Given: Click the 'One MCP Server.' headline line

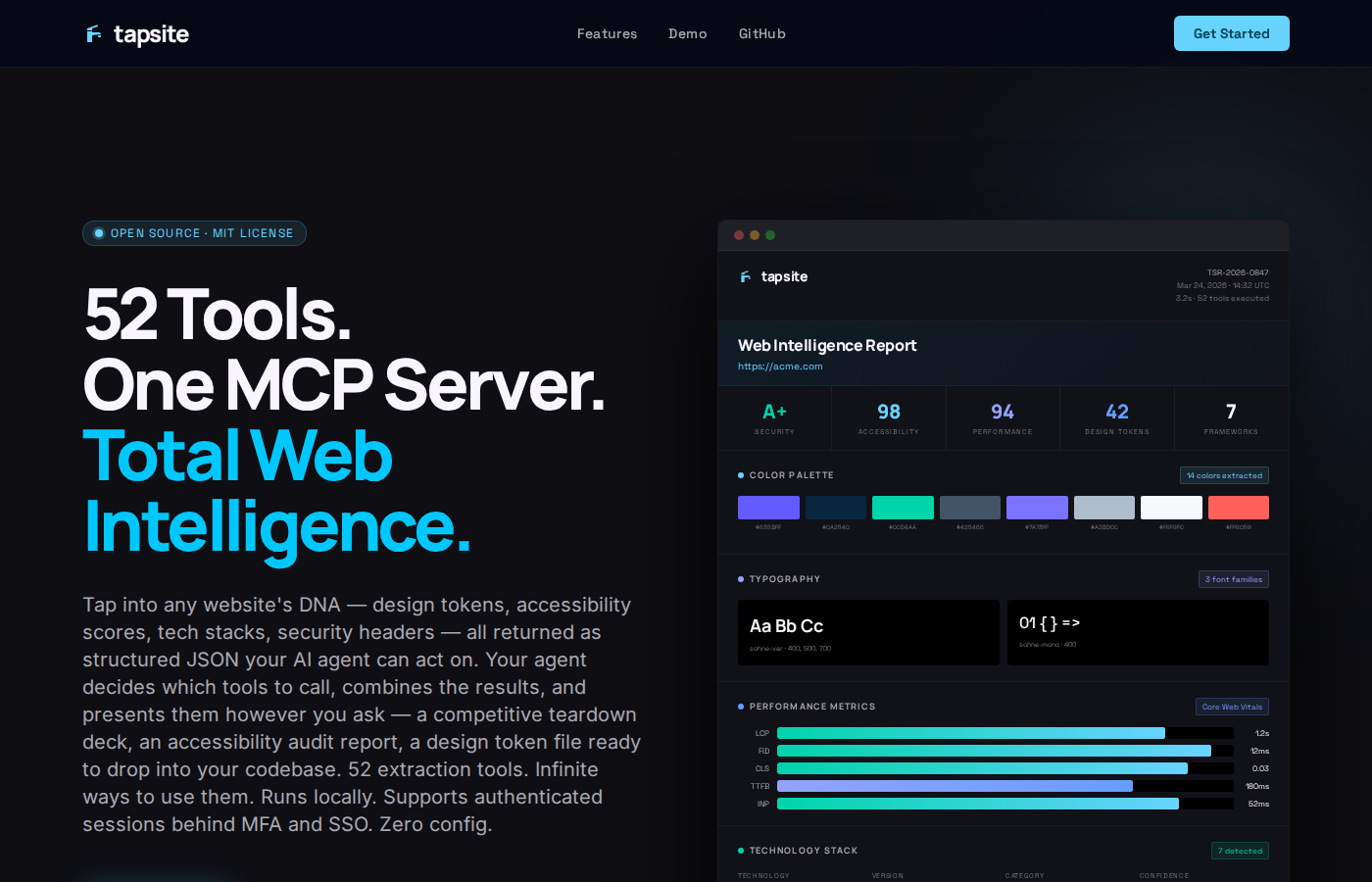Looking at the screenshot, I should [344, 385].
